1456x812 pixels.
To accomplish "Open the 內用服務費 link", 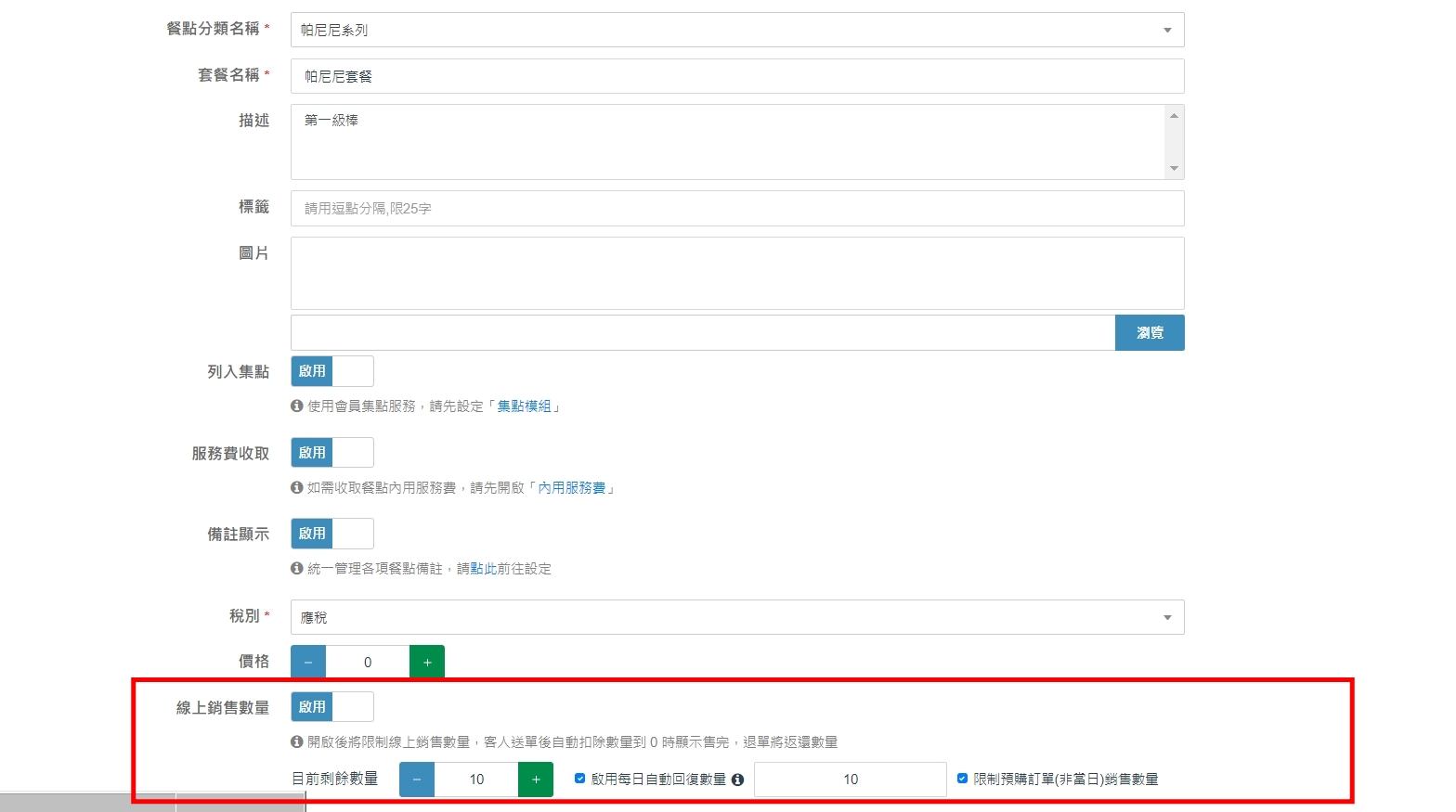I will point(571,488).
